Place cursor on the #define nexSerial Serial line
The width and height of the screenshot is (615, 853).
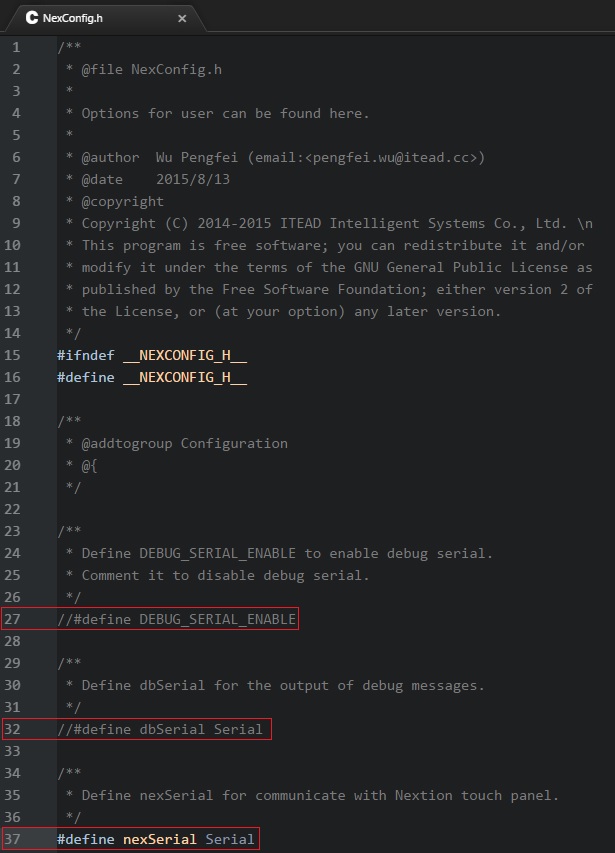156,838
